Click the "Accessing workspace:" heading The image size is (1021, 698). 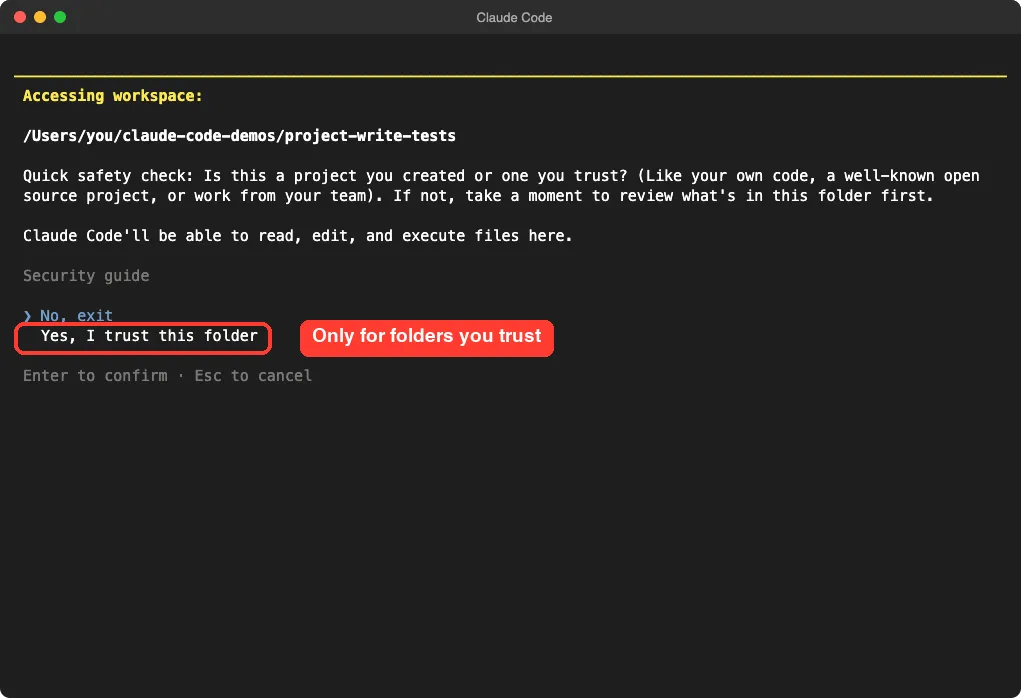(113, 96)
